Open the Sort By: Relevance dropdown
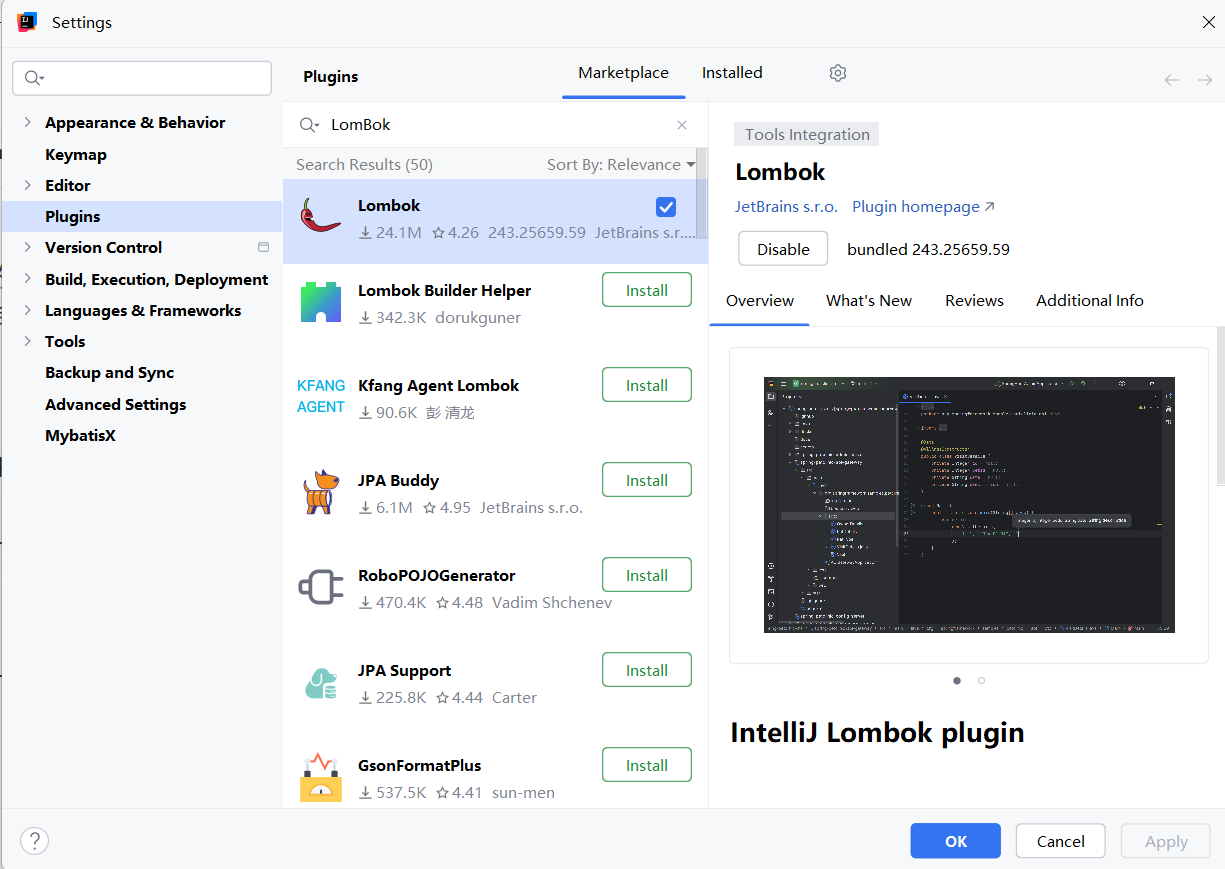 tap(621, 165)
